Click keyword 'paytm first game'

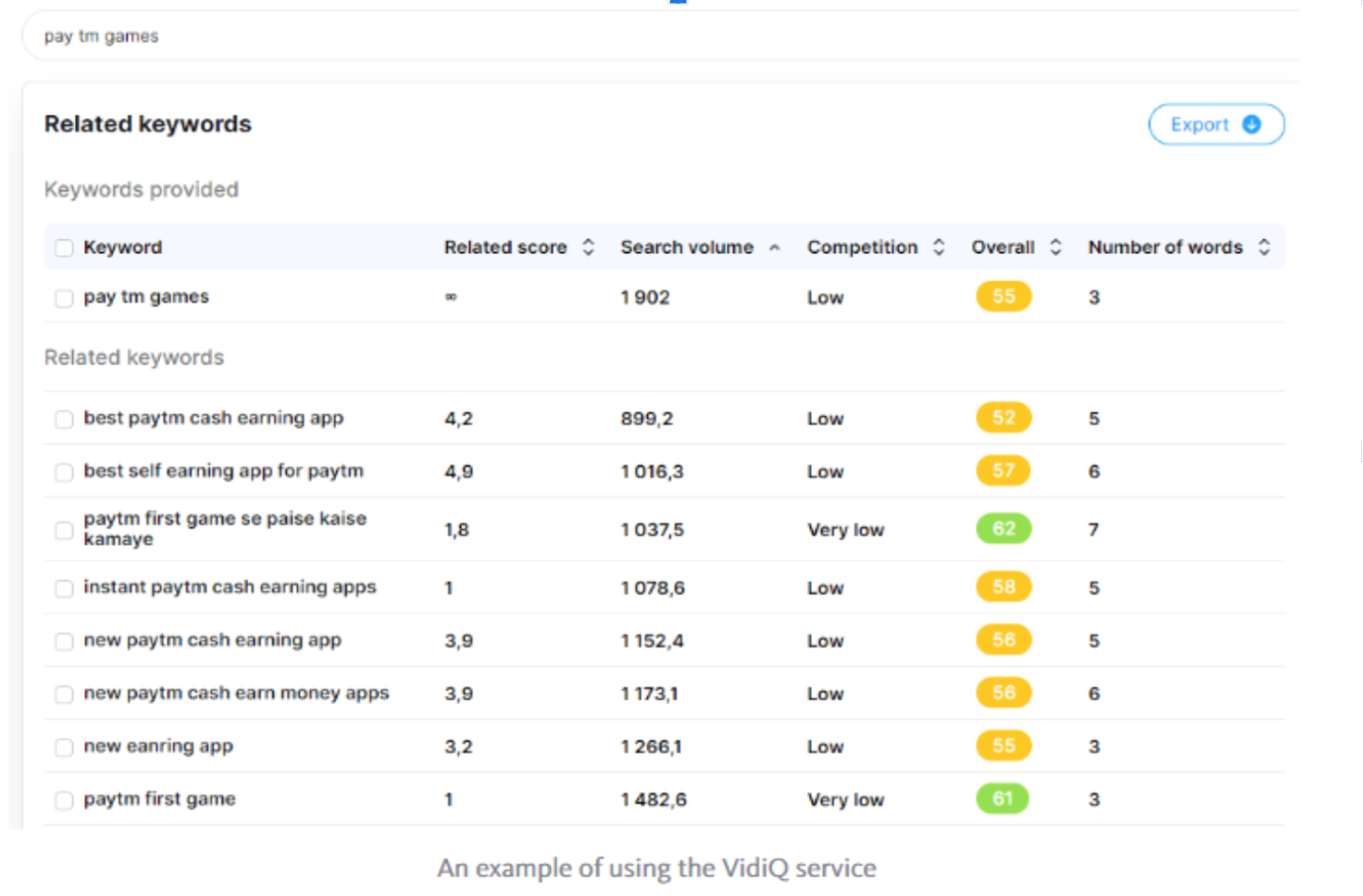click(159, 799)
